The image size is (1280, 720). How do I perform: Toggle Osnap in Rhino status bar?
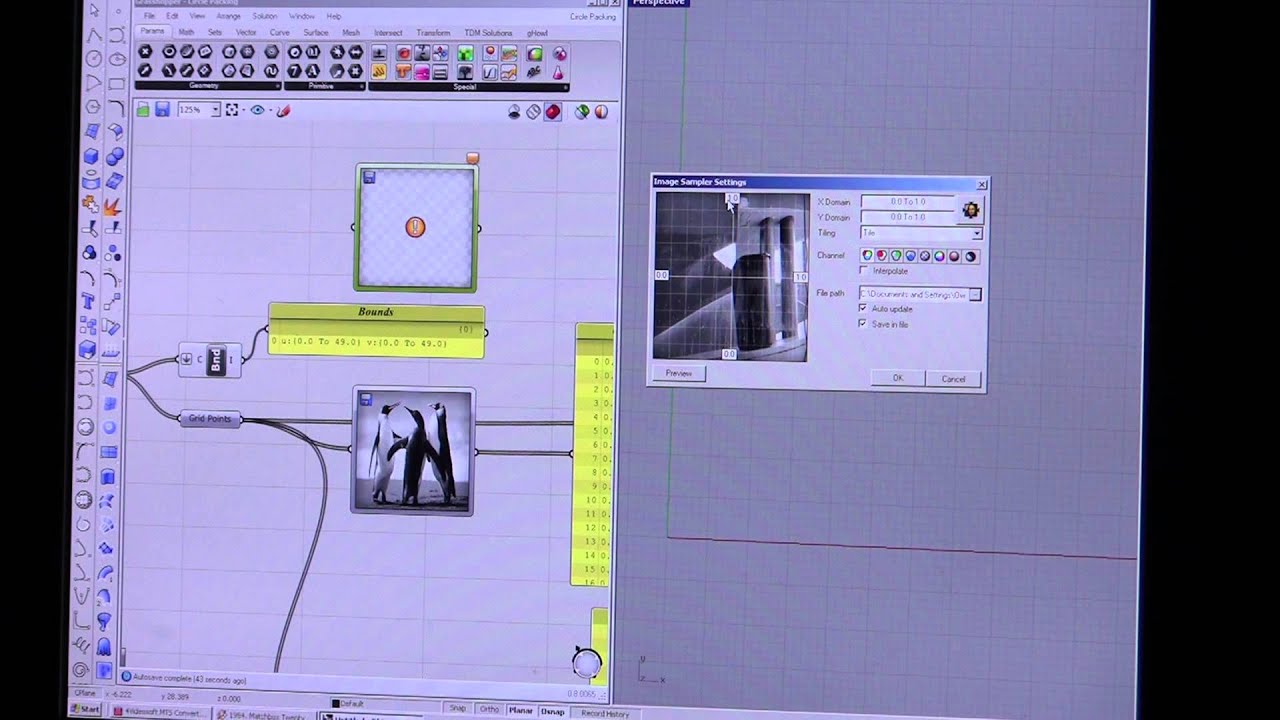(552, 712)
